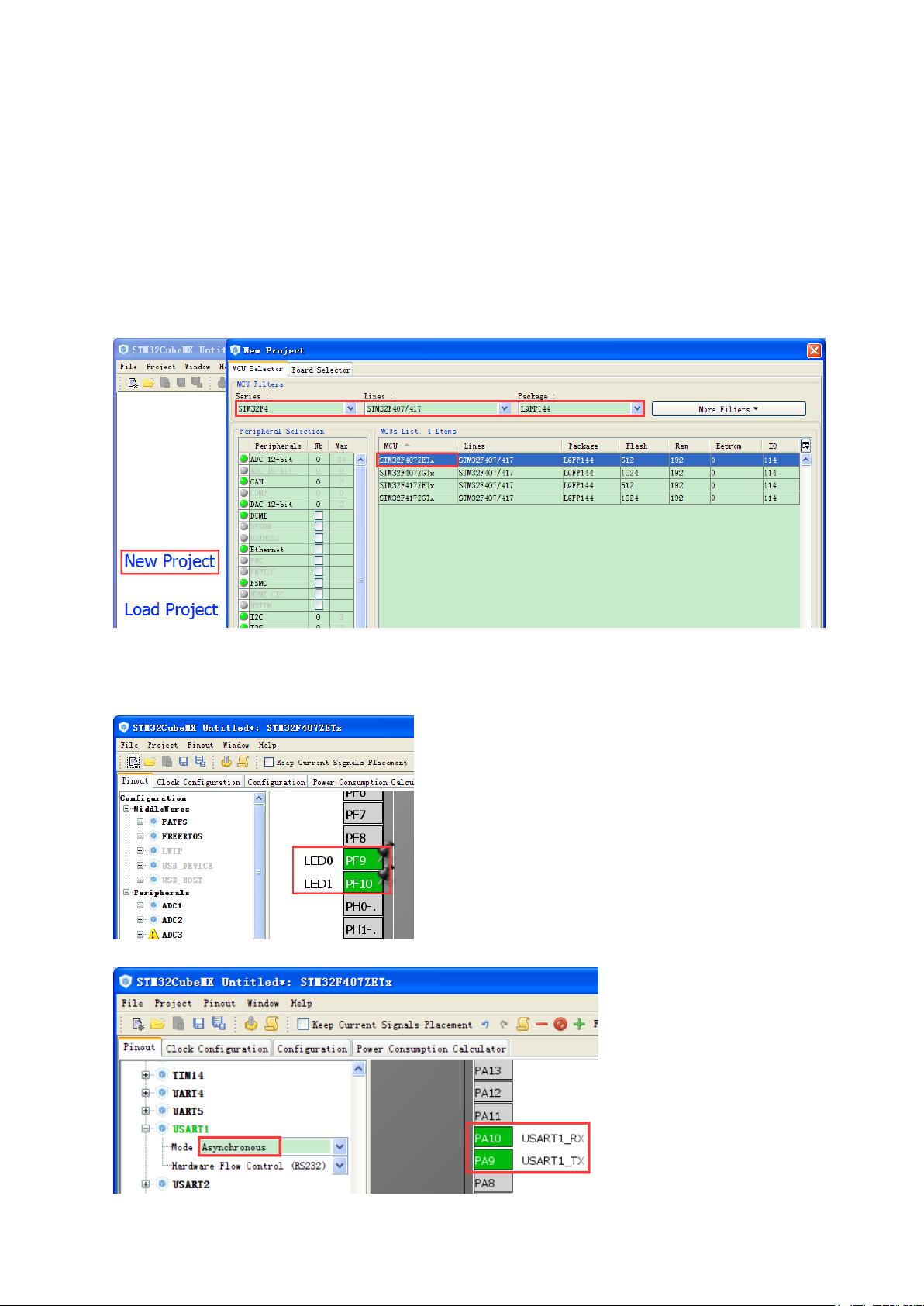Viewport: 924px width, 1306px height.
Task: Check the FSMC peripheral checkbox
Action: tap(319, 583)
